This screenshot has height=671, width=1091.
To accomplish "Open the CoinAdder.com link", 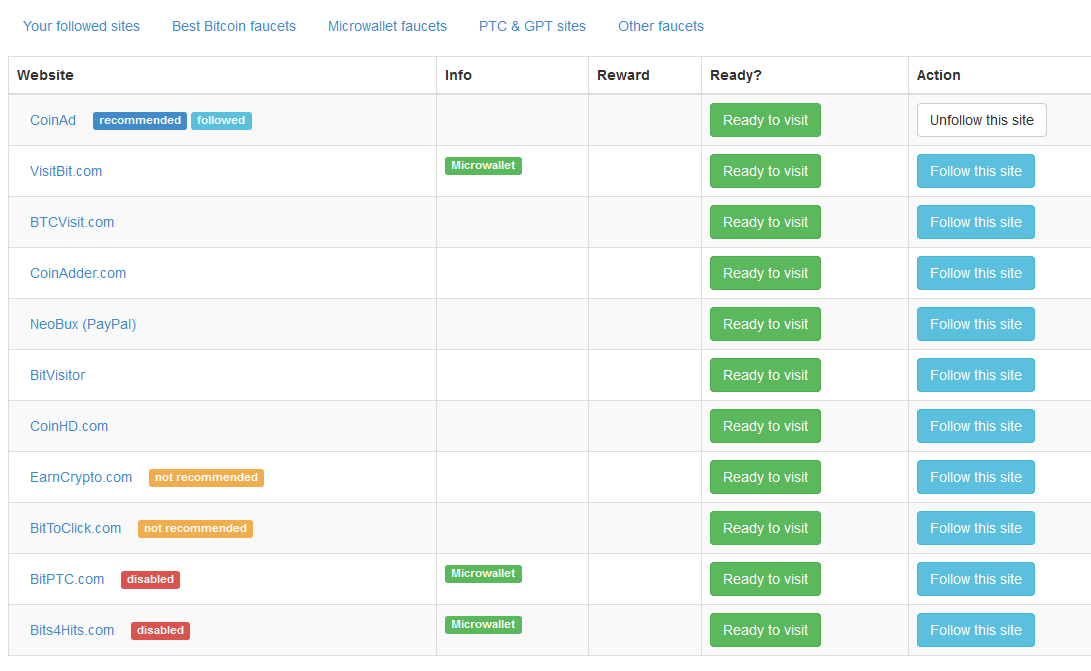I will pos(78,273).
